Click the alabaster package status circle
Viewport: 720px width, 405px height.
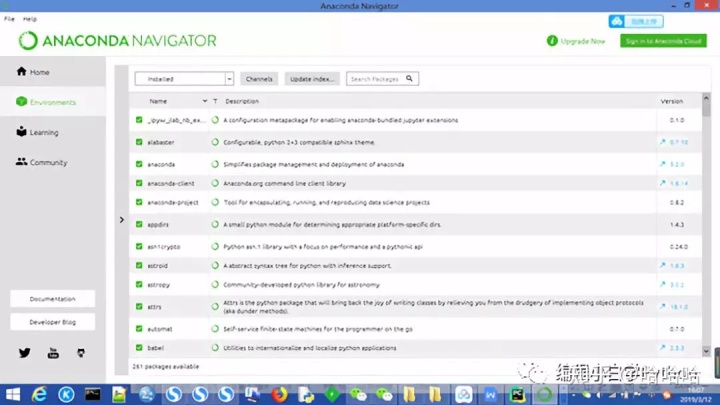(x=215, y=142)
